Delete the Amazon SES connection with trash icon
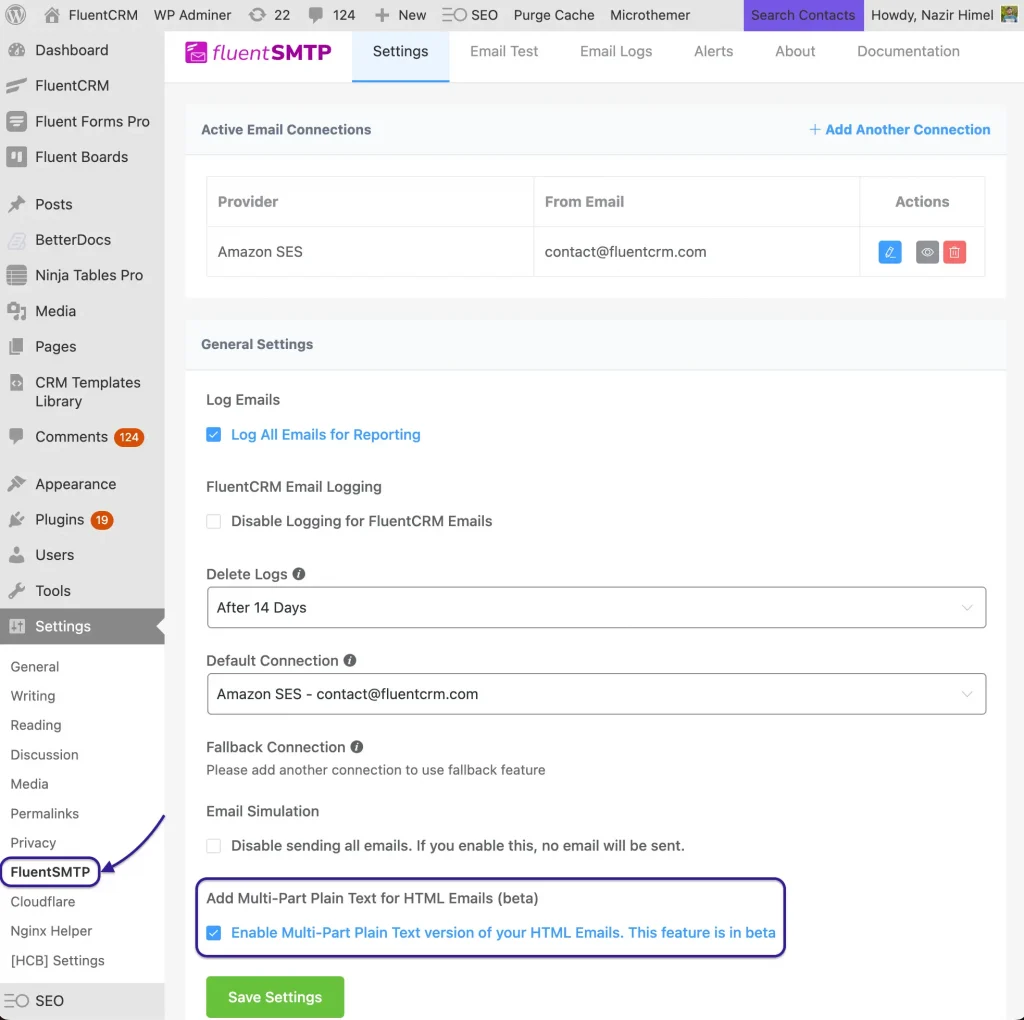1024x1020 pixels. [955, 252]
